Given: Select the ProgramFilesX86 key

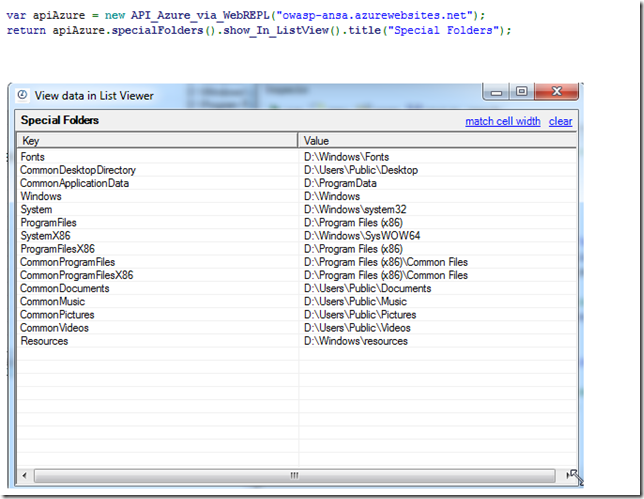Looking at the screenshot, I should click(x=56, y=249).
